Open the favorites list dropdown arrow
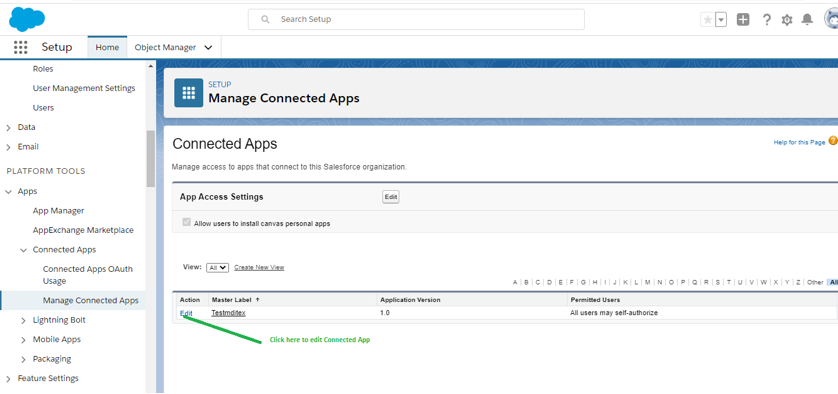 point(721,20)
